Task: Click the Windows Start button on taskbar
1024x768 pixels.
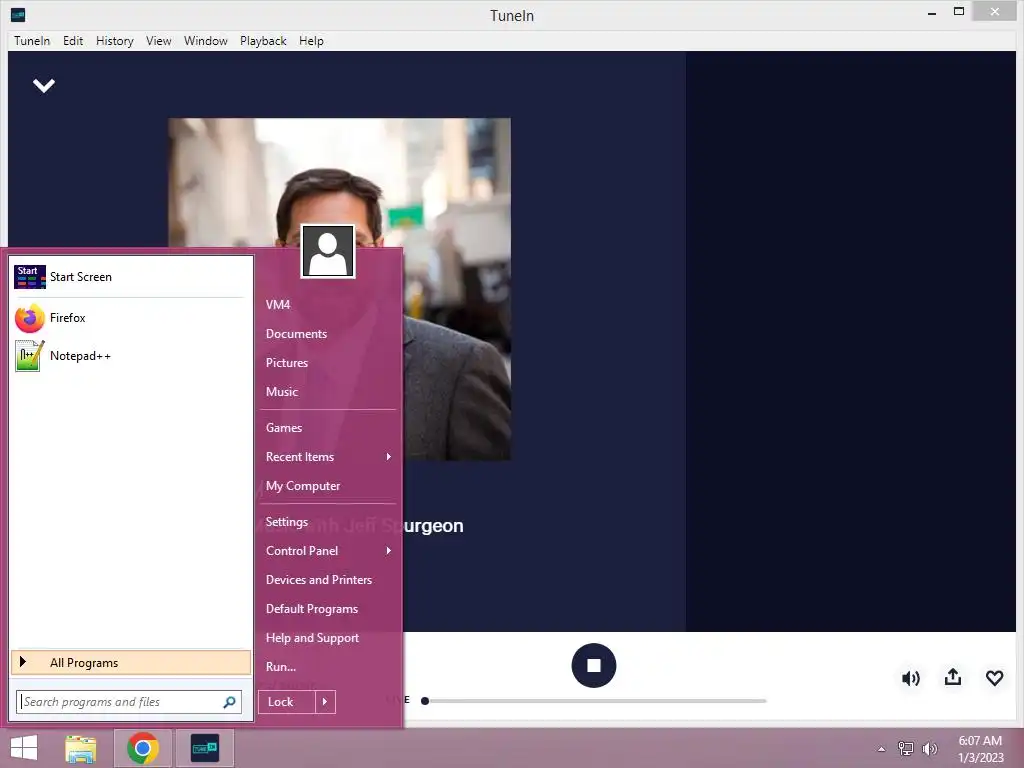Action: click(24, 748)
